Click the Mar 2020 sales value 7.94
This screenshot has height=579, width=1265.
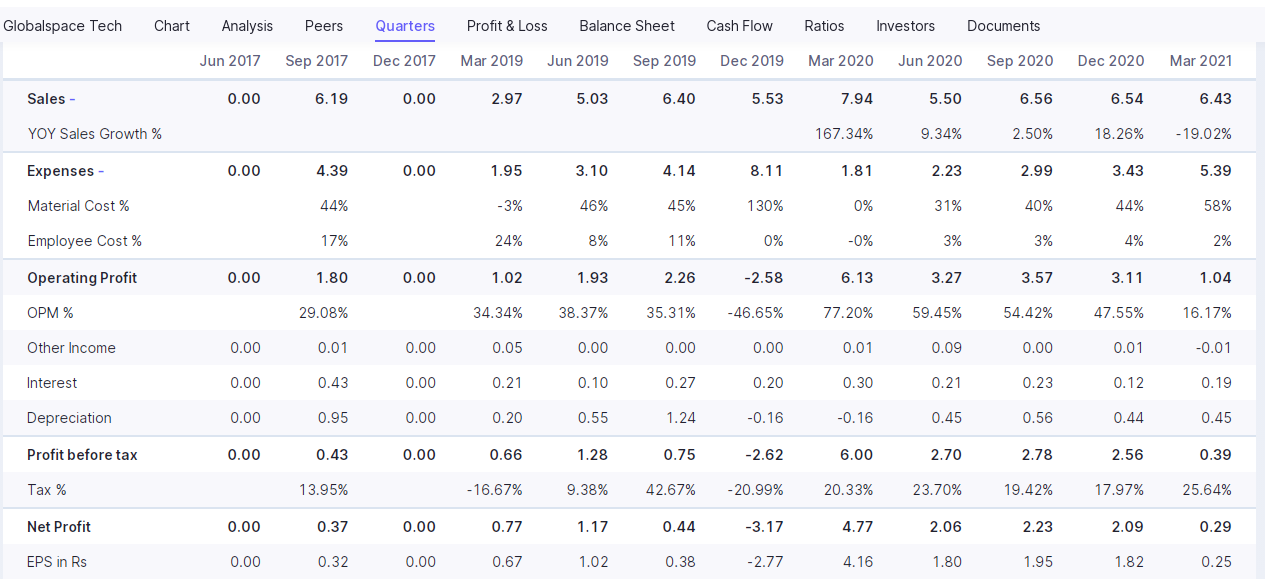[x=856, y=99]
